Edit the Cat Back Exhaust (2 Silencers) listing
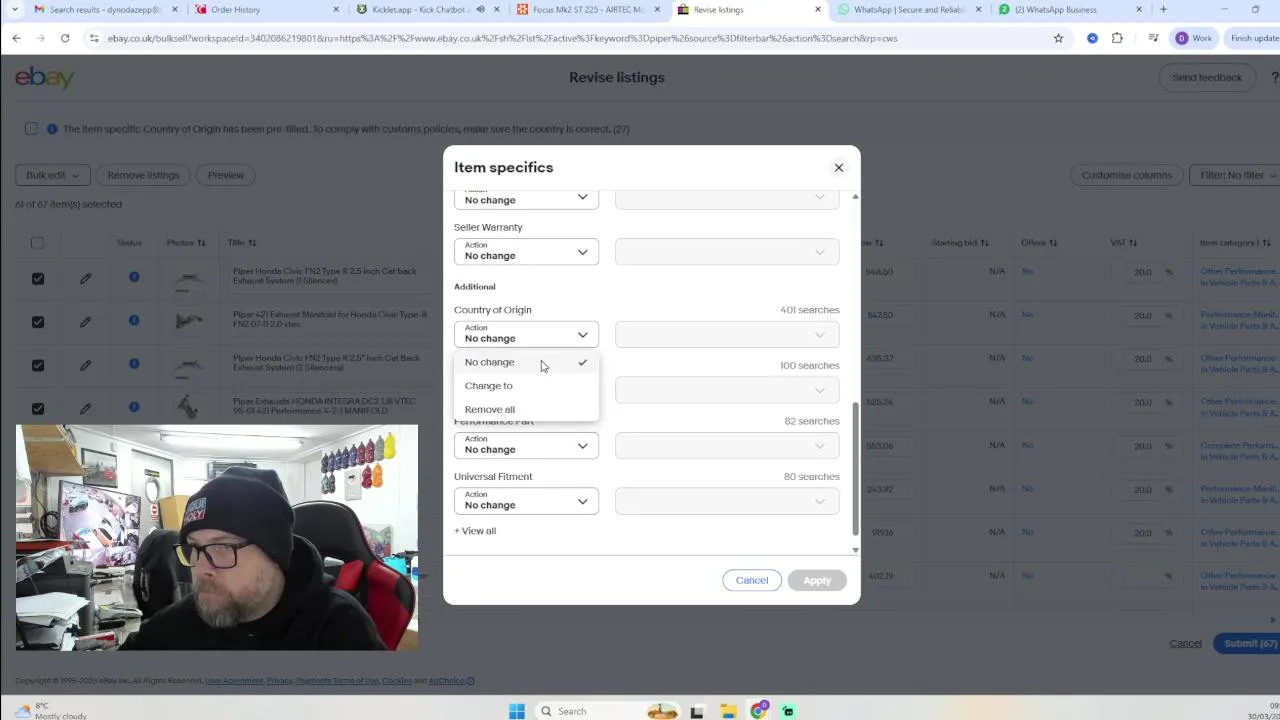The image size is (1280, 720). [85, 365]
